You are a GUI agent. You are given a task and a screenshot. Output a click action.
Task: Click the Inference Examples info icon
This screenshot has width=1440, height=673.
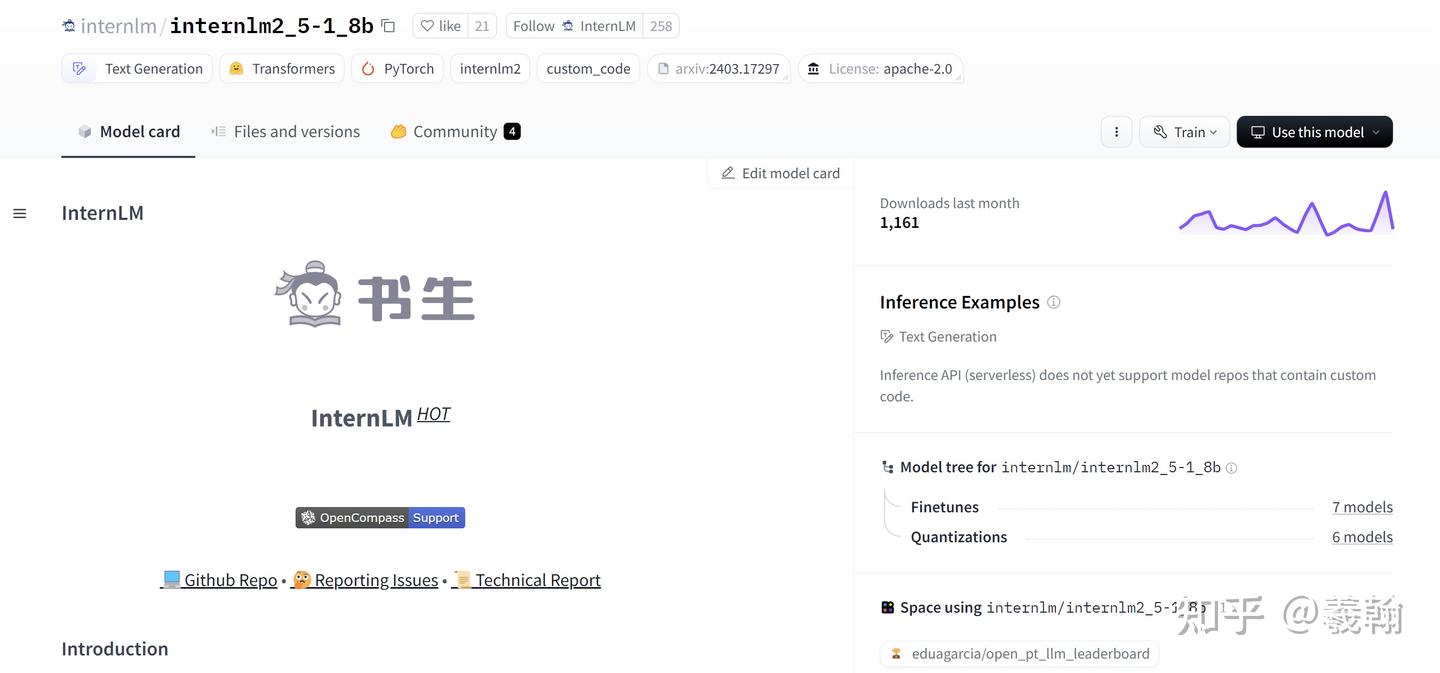click(x=1054, y=302)
